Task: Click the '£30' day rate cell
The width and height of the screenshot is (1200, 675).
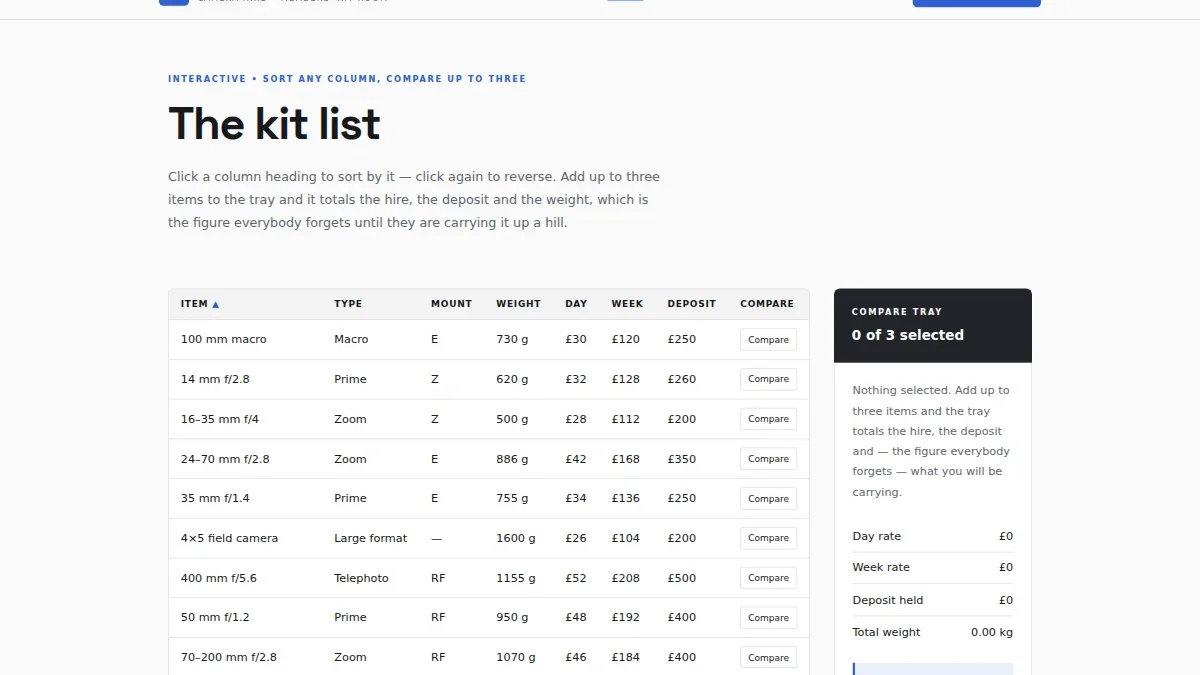Action: tap(576, 340)
